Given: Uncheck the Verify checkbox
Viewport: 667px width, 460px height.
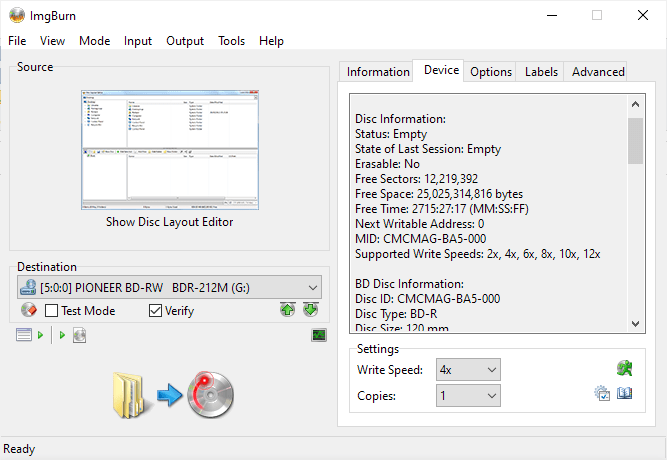Looking at the screenshot, I should tap(155, 311).
